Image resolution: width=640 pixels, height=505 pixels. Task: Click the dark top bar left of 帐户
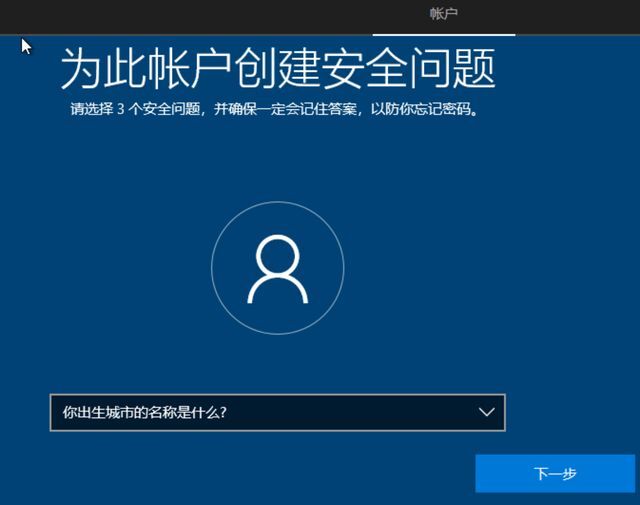200,14
